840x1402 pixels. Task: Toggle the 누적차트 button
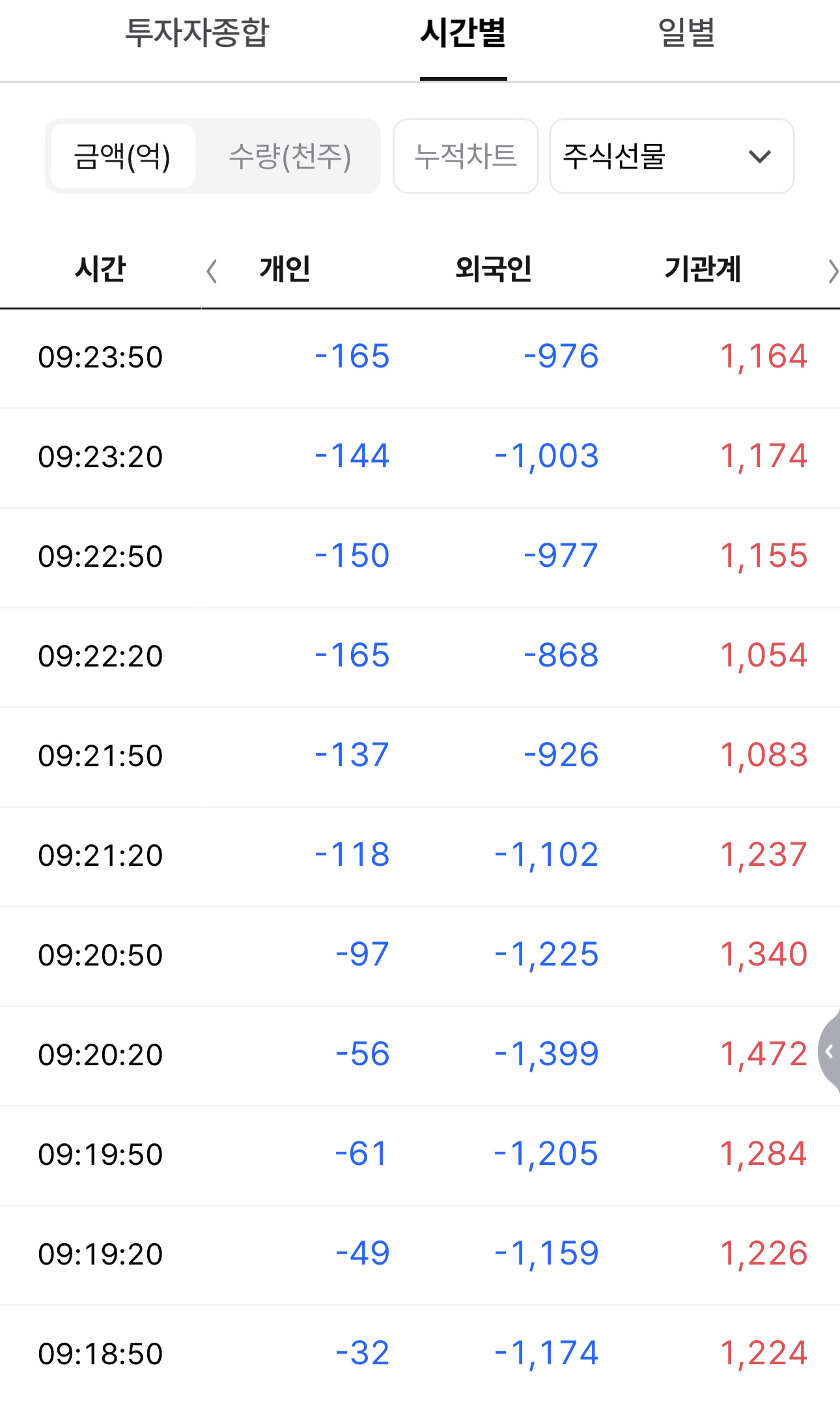[466, 156]
